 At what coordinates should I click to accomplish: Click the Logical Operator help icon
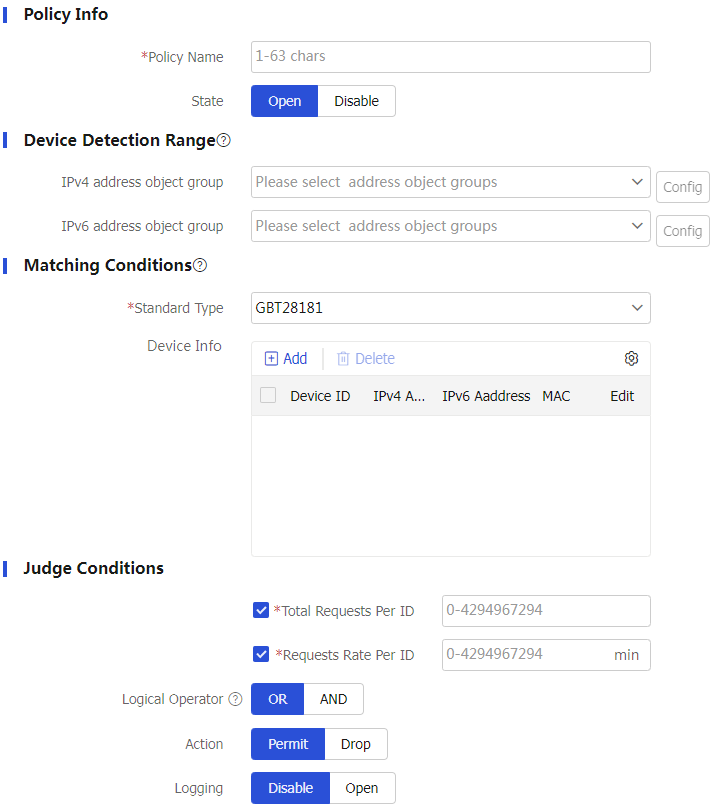(235, 700)
